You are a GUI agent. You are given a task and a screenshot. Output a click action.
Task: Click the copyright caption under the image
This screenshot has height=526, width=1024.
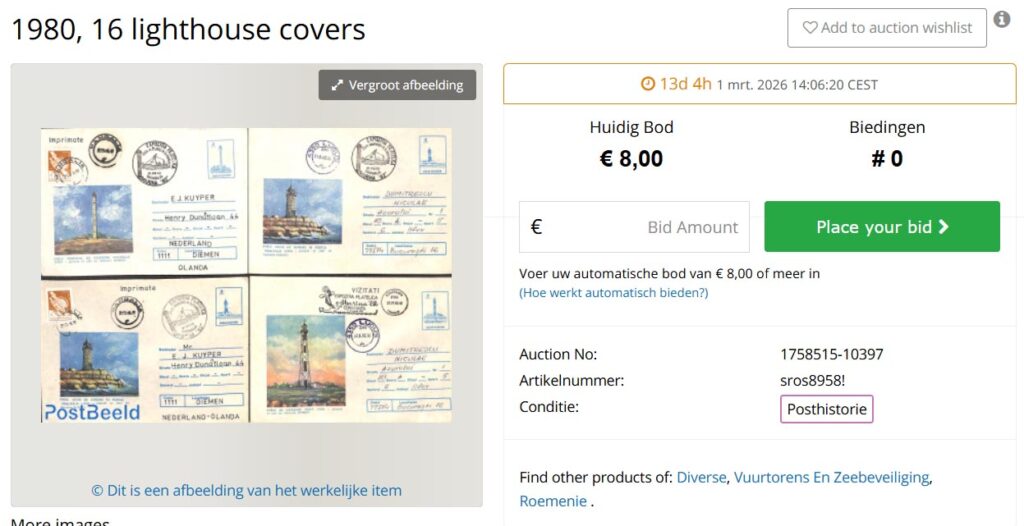[x=246, y=490]
